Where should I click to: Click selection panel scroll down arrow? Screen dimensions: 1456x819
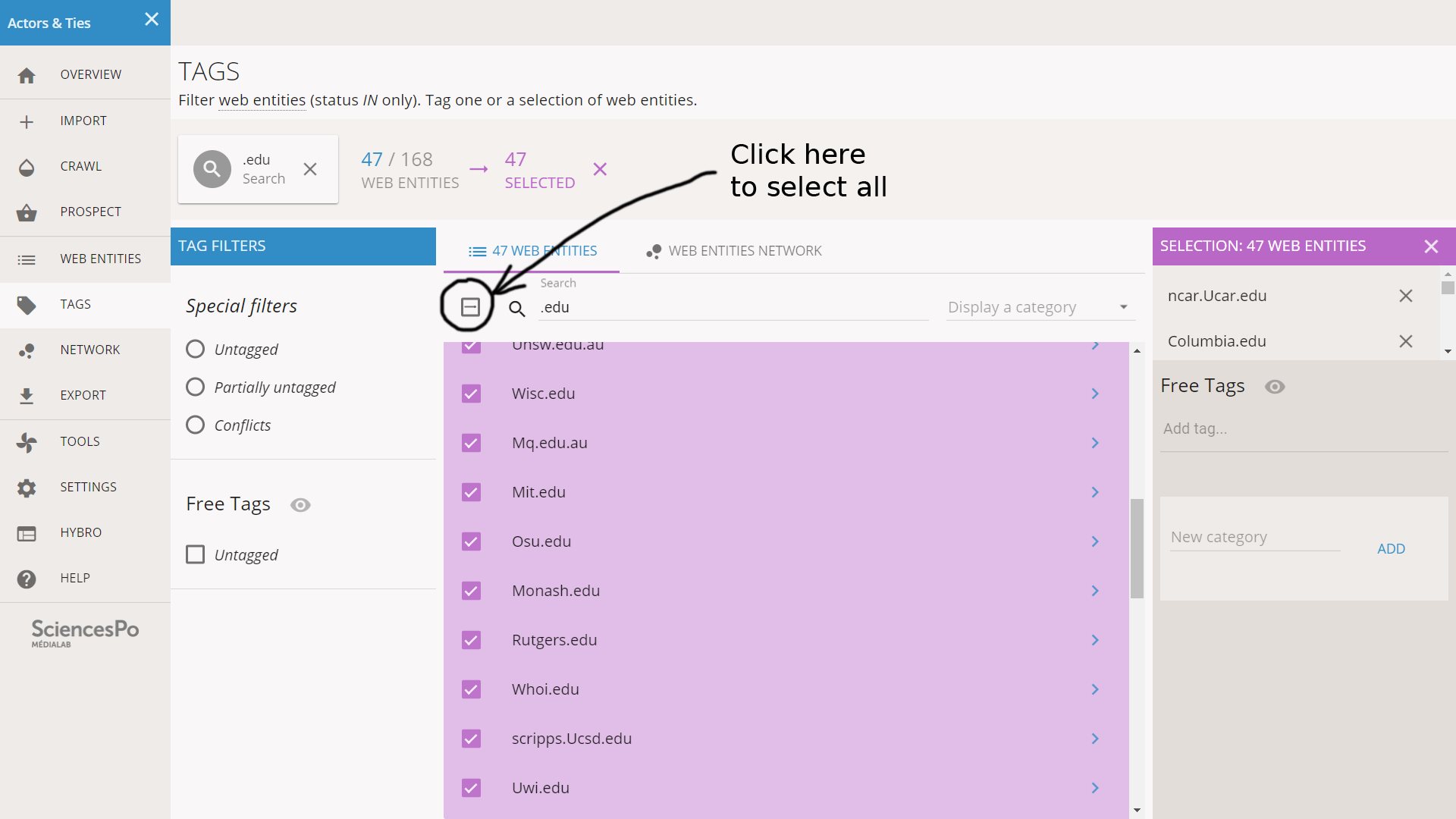pyautogui.click(x=1448, y=351)
